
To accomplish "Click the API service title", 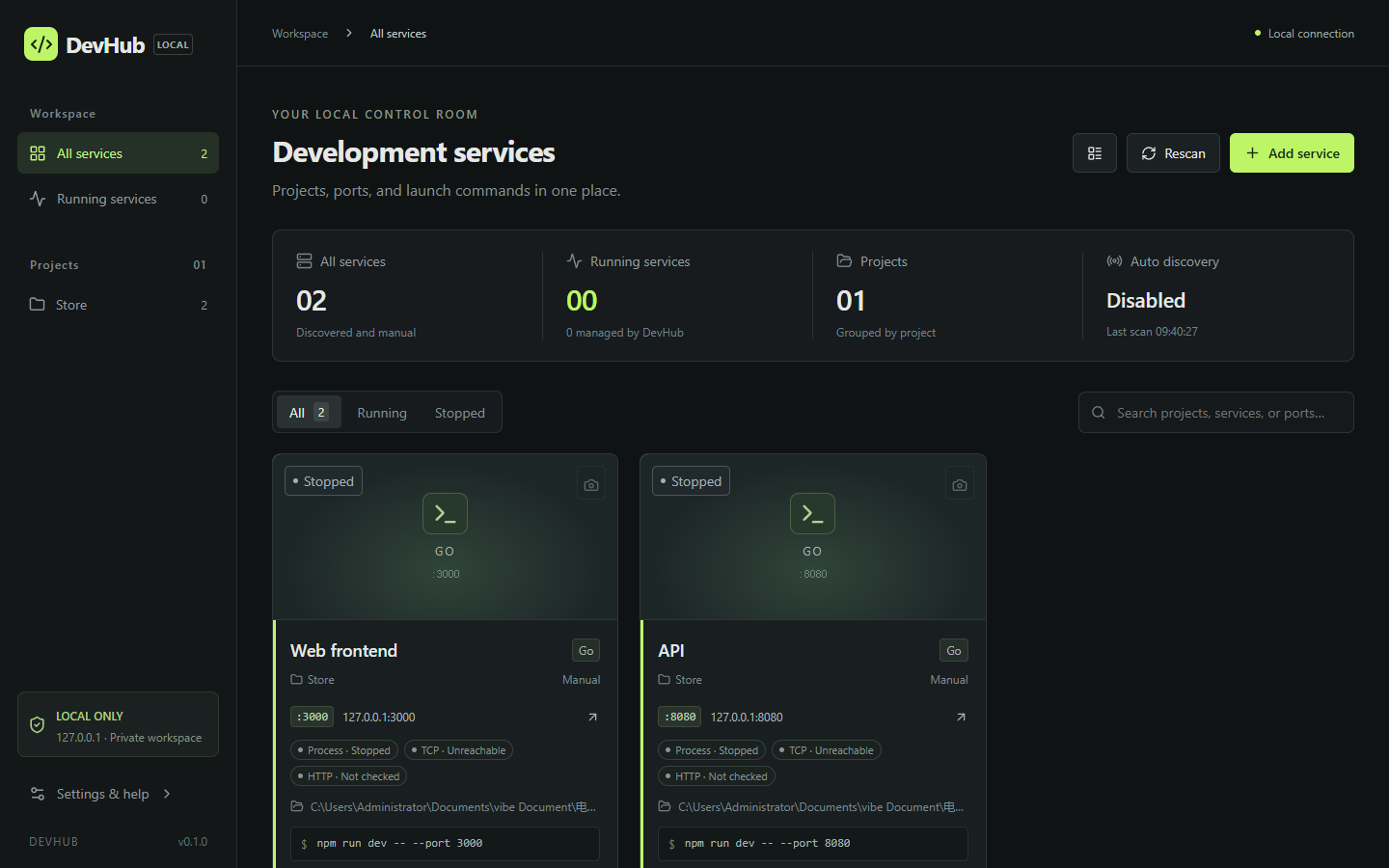I will [671, 651].
